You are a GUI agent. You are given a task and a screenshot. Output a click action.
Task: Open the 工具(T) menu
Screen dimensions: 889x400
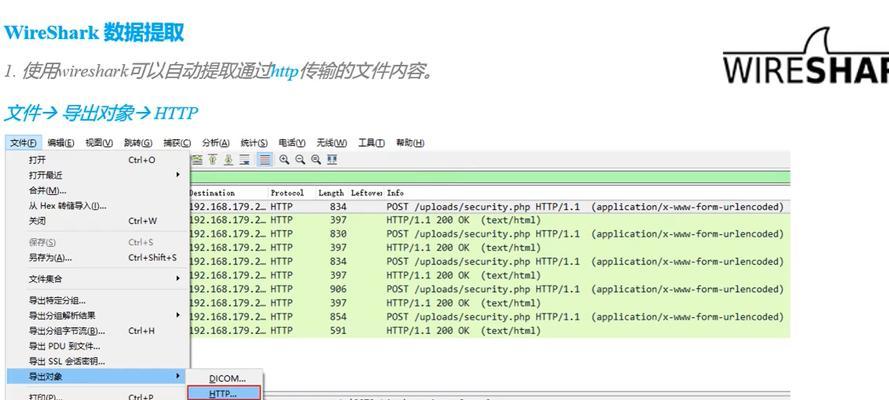[371, 143]
